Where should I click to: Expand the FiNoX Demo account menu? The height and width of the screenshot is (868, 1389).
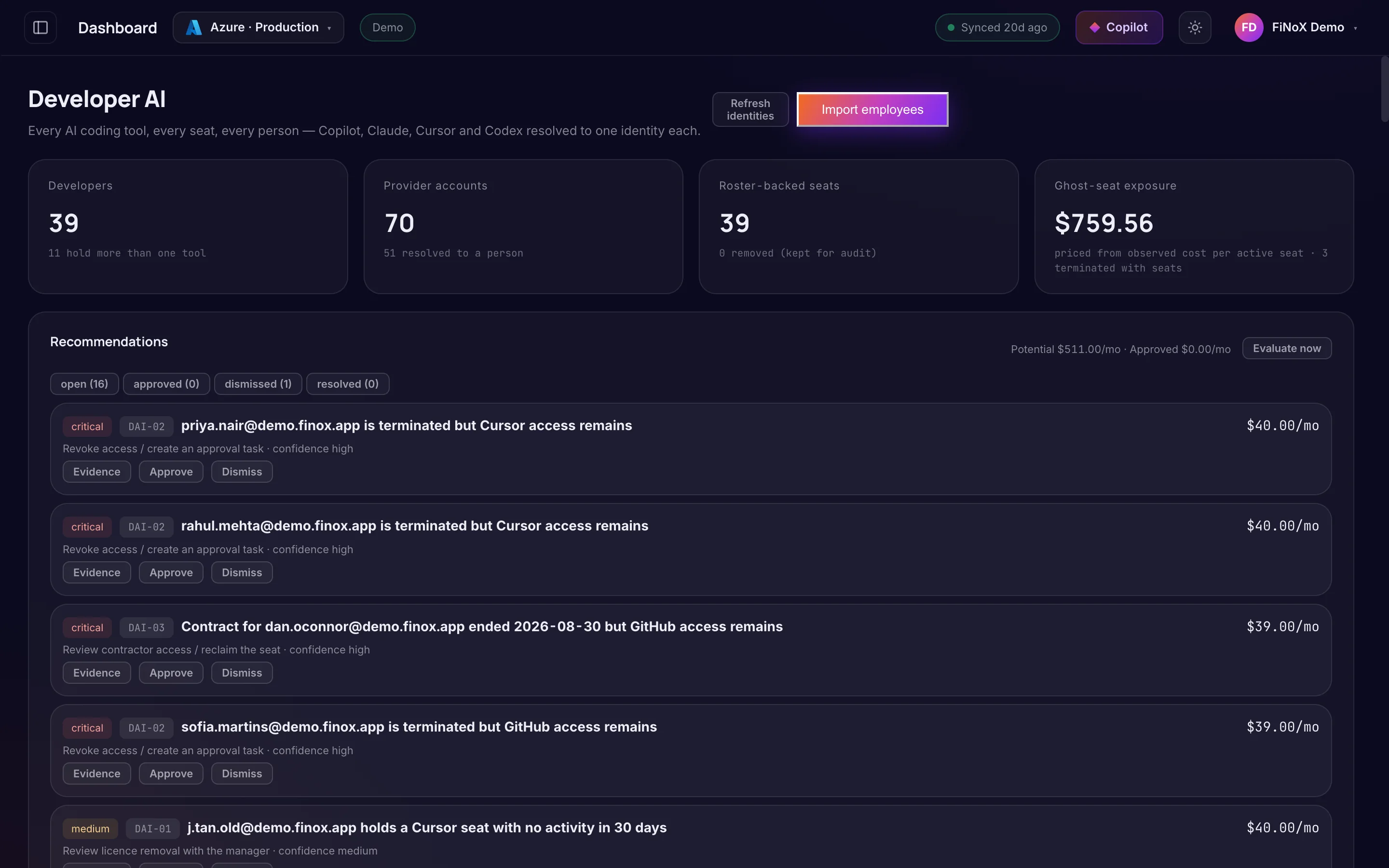pyautogui.click(x=1296, y=27)
